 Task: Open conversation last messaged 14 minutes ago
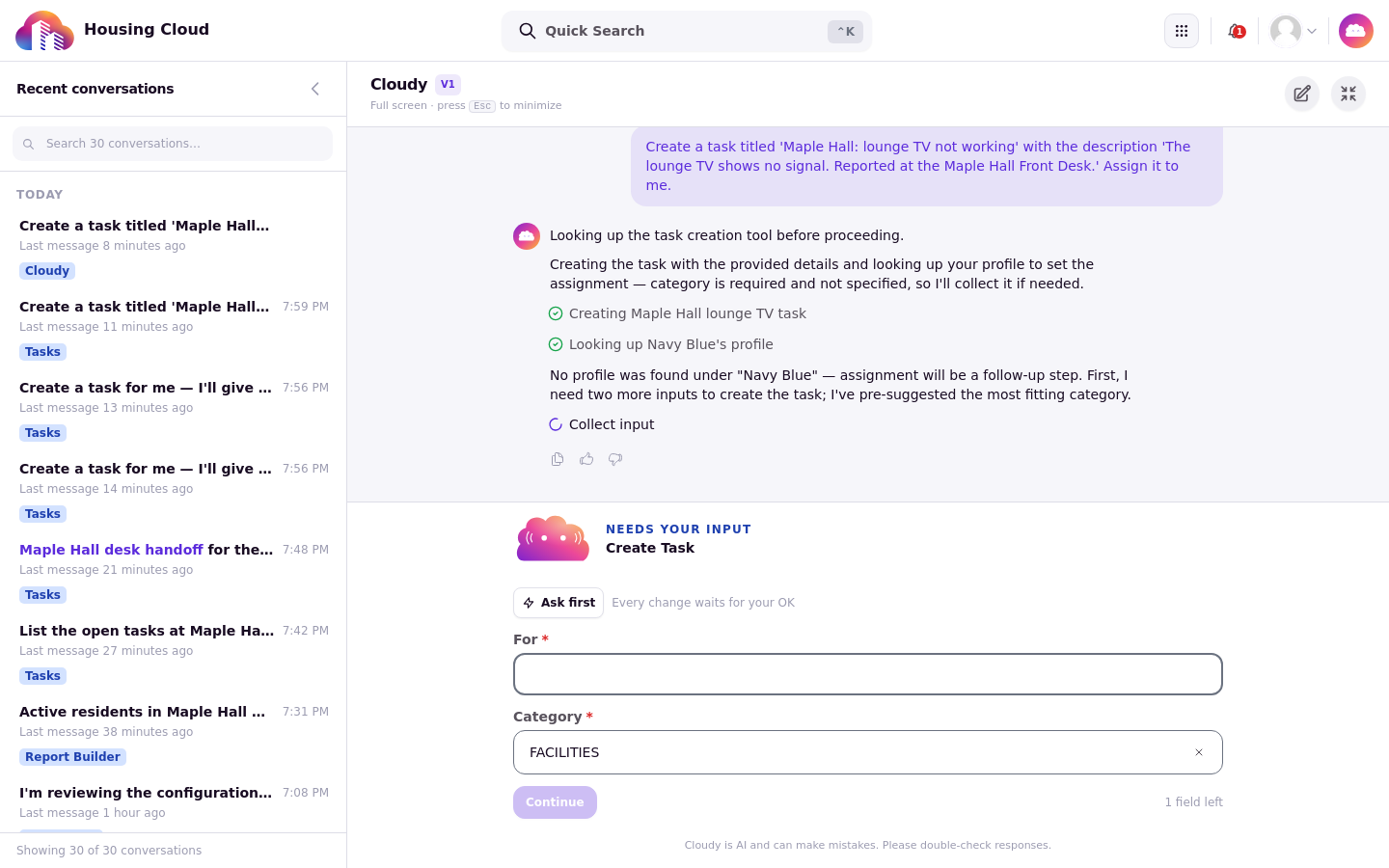click(174, 490)
